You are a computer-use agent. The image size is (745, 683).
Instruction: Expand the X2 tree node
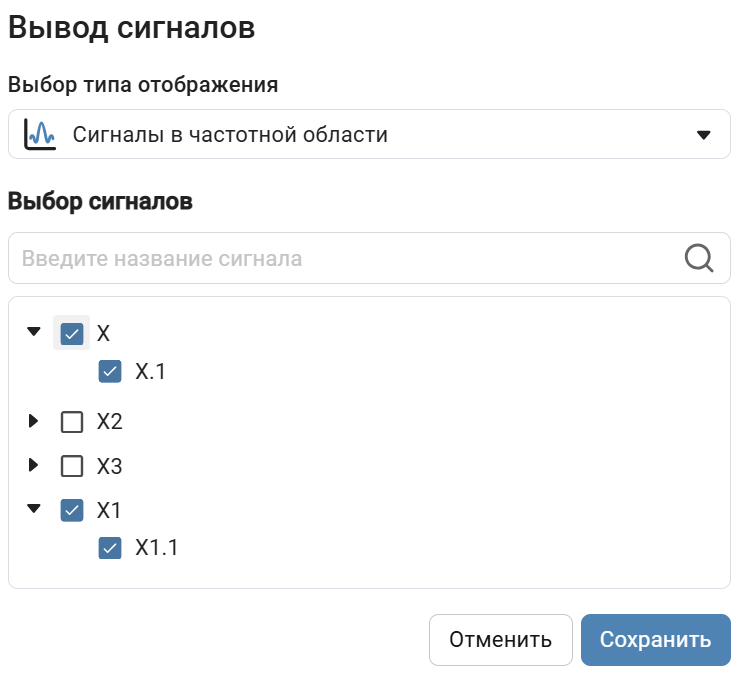(x=34, y=422)
